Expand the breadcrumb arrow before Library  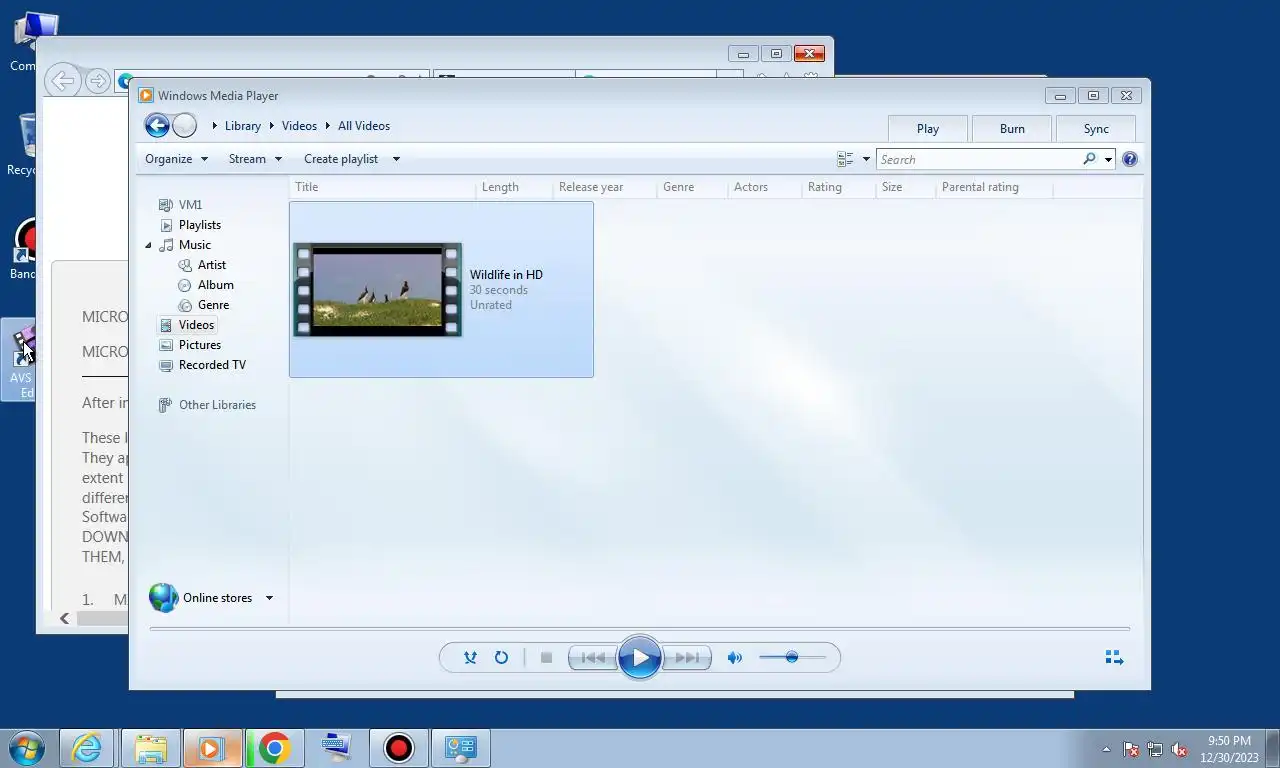click(215, 126)
